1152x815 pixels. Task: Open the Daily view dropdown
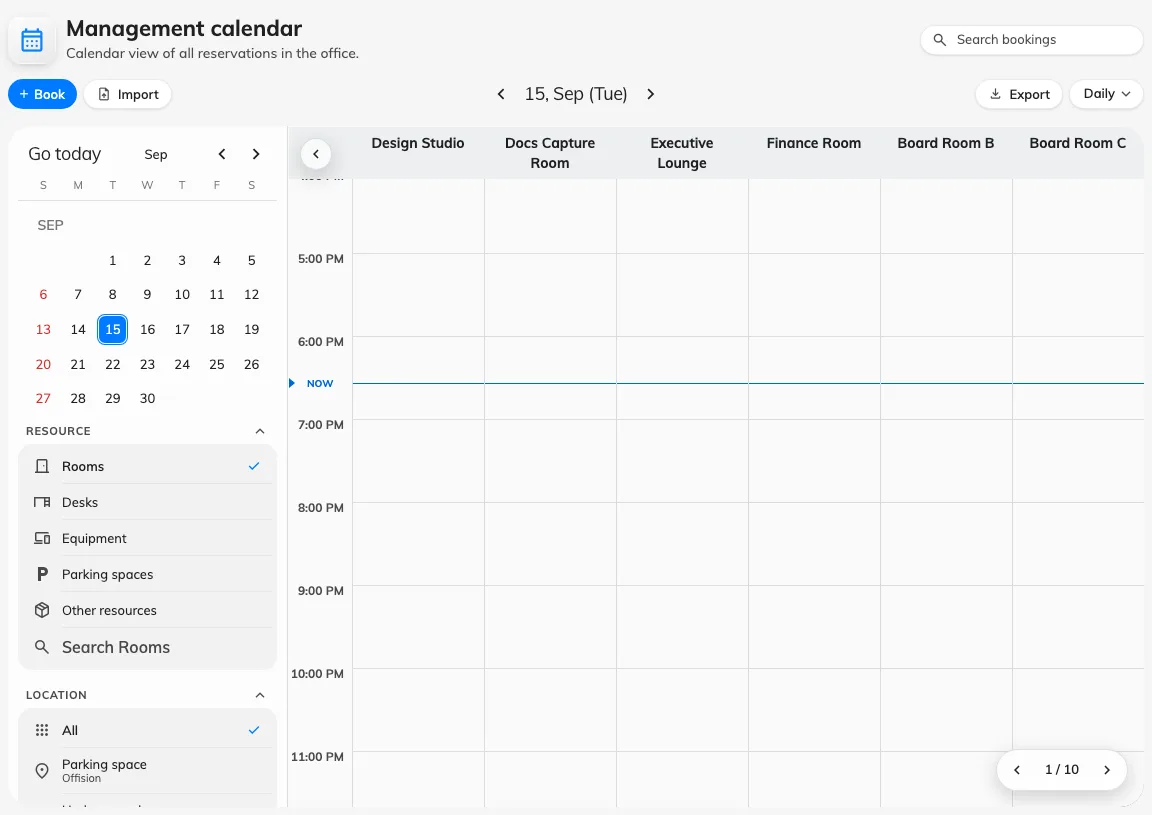point(1106,94)
